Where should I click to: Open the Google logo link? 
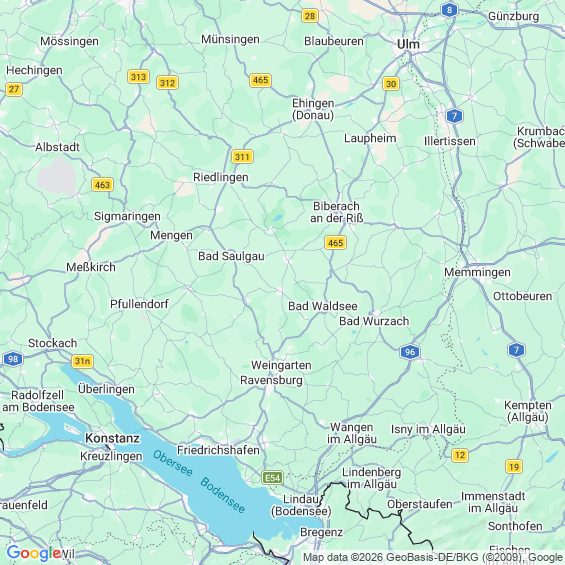pyautogui.click(x=33, y=553)
